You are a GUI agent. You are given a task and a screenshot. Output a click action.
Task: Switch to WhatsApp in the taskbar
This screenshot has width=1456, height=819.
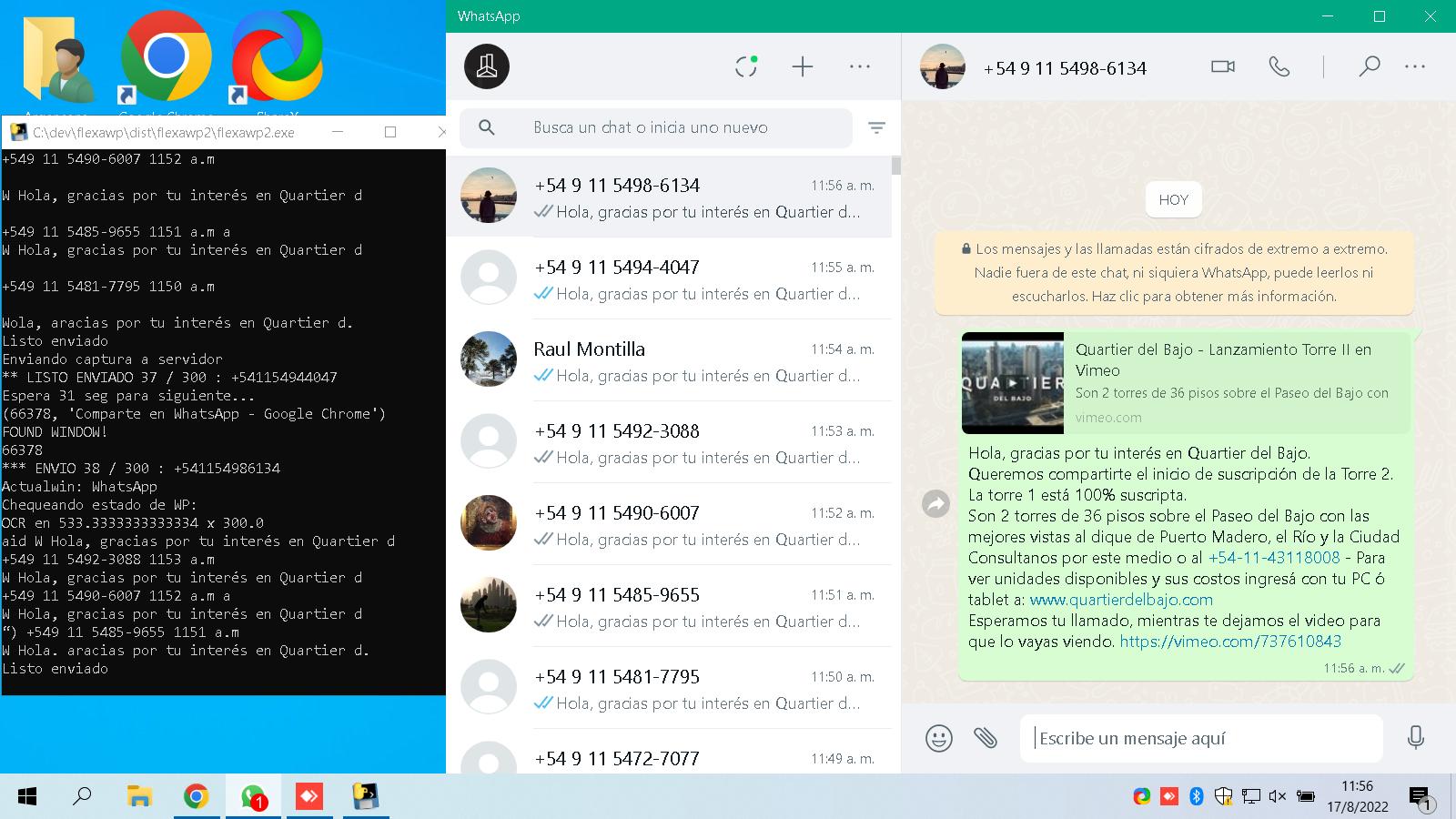(x=253, y=797)
